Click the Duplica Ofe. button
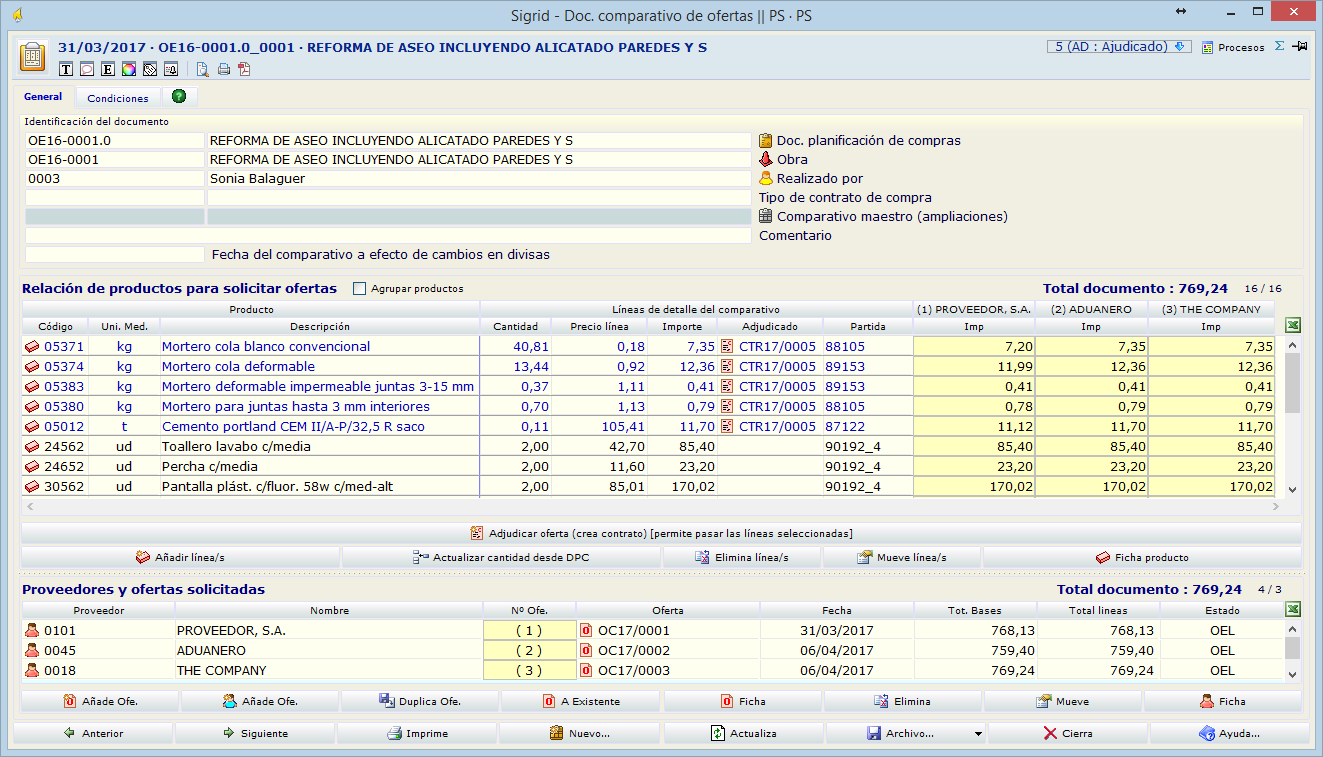Screen dimensions: 1323x757 point(420,701)
